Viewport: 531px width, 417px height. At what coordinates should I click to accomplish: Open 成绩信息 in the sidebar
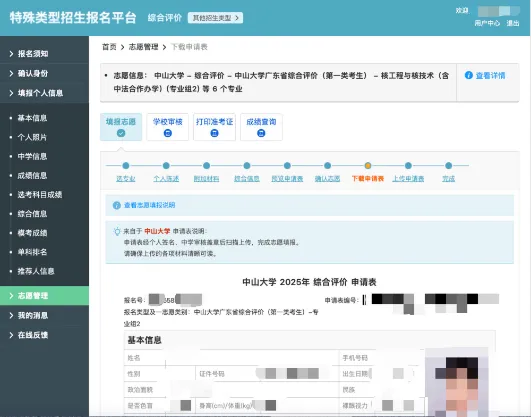pos(32,175)
